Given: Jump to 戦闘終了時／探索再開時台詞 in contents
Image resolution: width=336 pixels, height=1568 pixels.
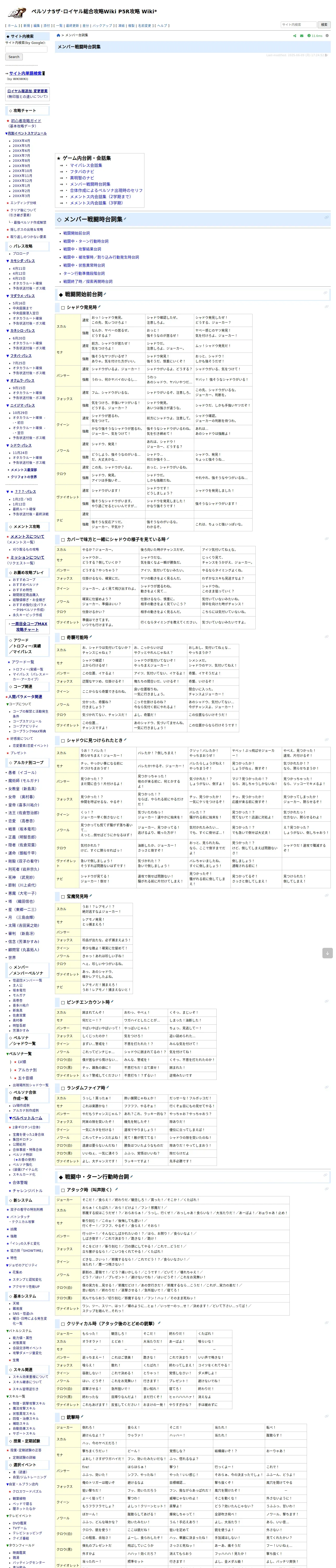Looking at the screenshot, I should [x=88, y=281].
